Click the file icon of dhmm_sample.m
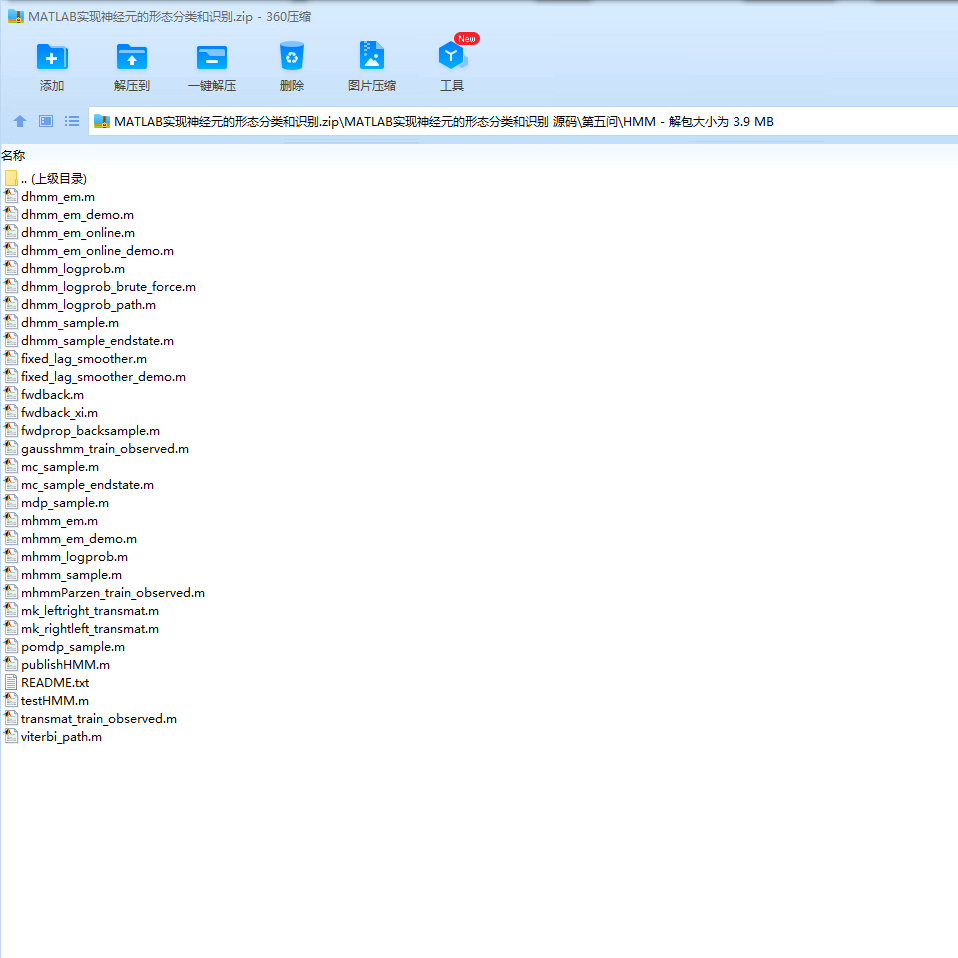958x958 pixels. click(x=11, y=322)
